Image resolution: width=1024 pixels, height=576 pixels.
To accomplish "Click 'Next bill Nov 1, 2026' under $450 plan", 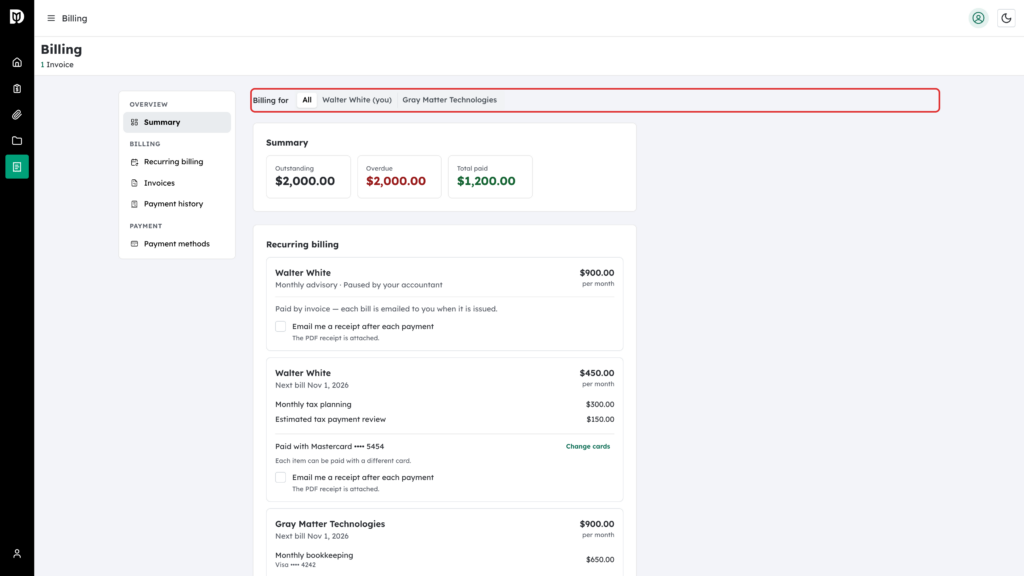I will pyautogui.click(x=312, y=385).
